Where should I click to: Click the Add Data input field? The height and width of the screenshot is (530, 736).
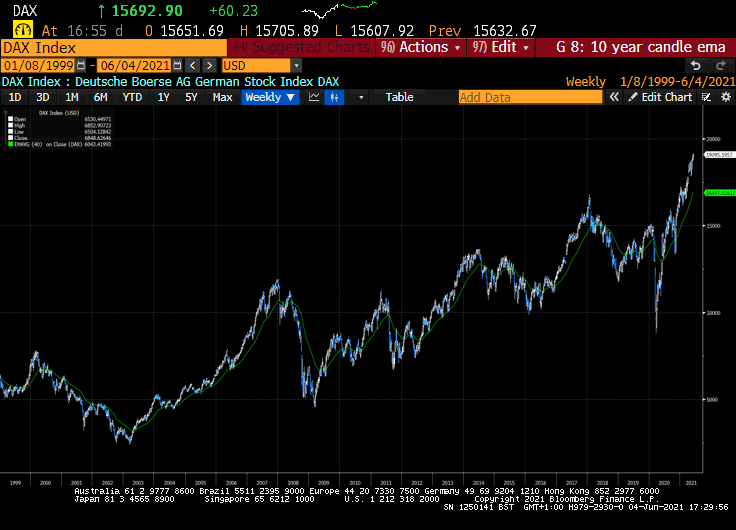[530, 97]
